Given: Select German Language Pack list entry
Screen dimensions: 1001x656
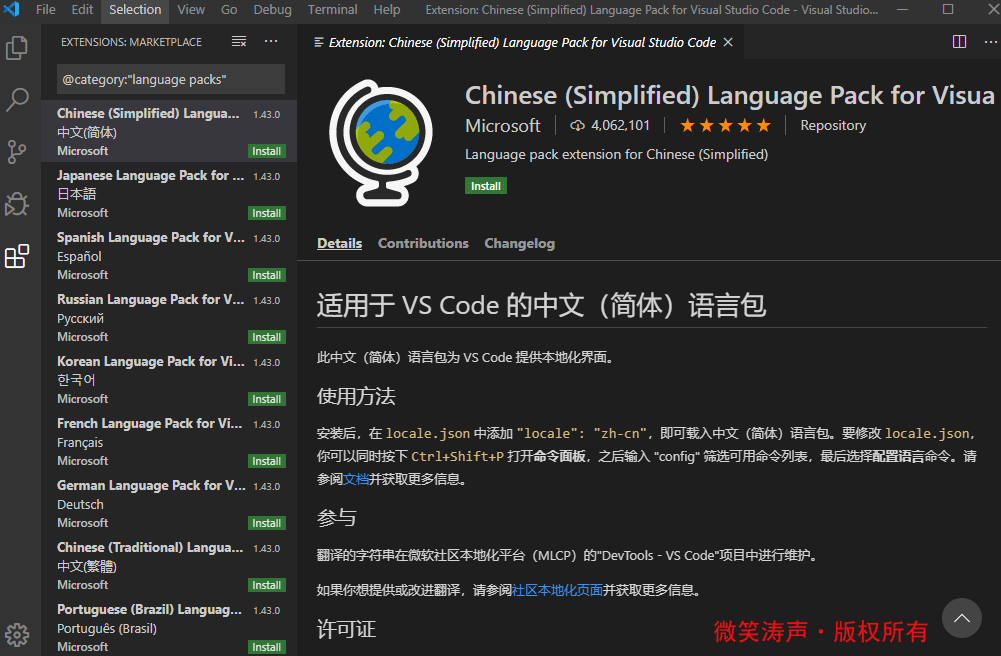Looking at the screenshot, I should pos(169,503).
